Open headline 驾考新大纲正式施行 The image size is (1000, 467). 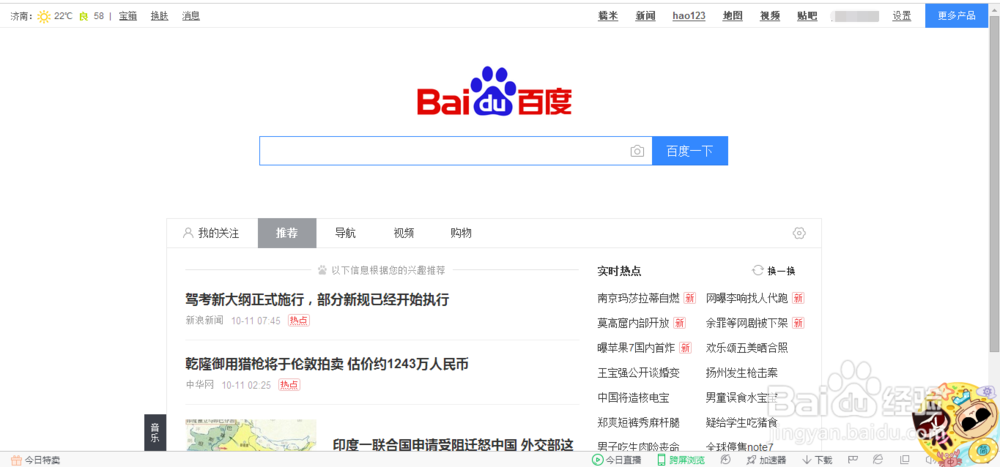click(x=317, y=299)
